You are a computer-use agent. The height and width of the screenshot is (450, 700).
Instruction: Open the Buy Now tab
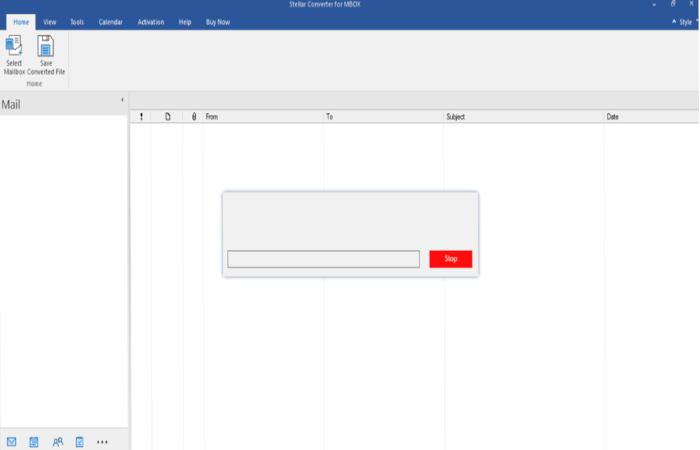coord(218,22)
